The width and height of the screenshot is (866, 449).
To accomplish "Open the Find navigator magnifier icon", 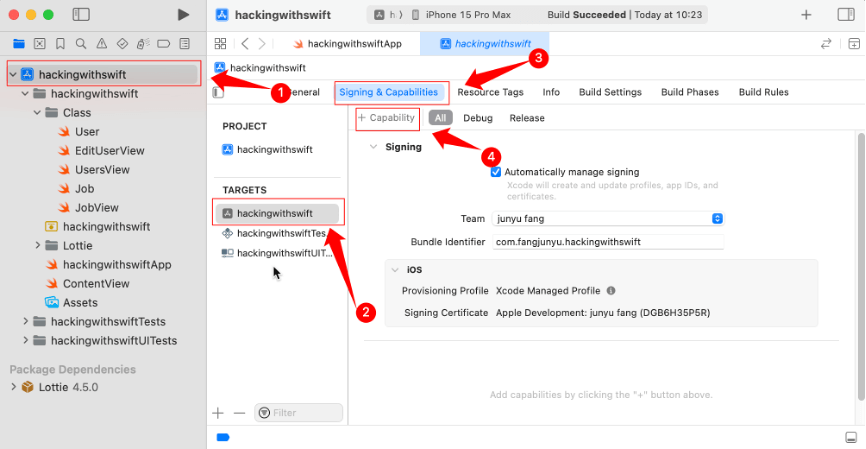I will (81, 44).
